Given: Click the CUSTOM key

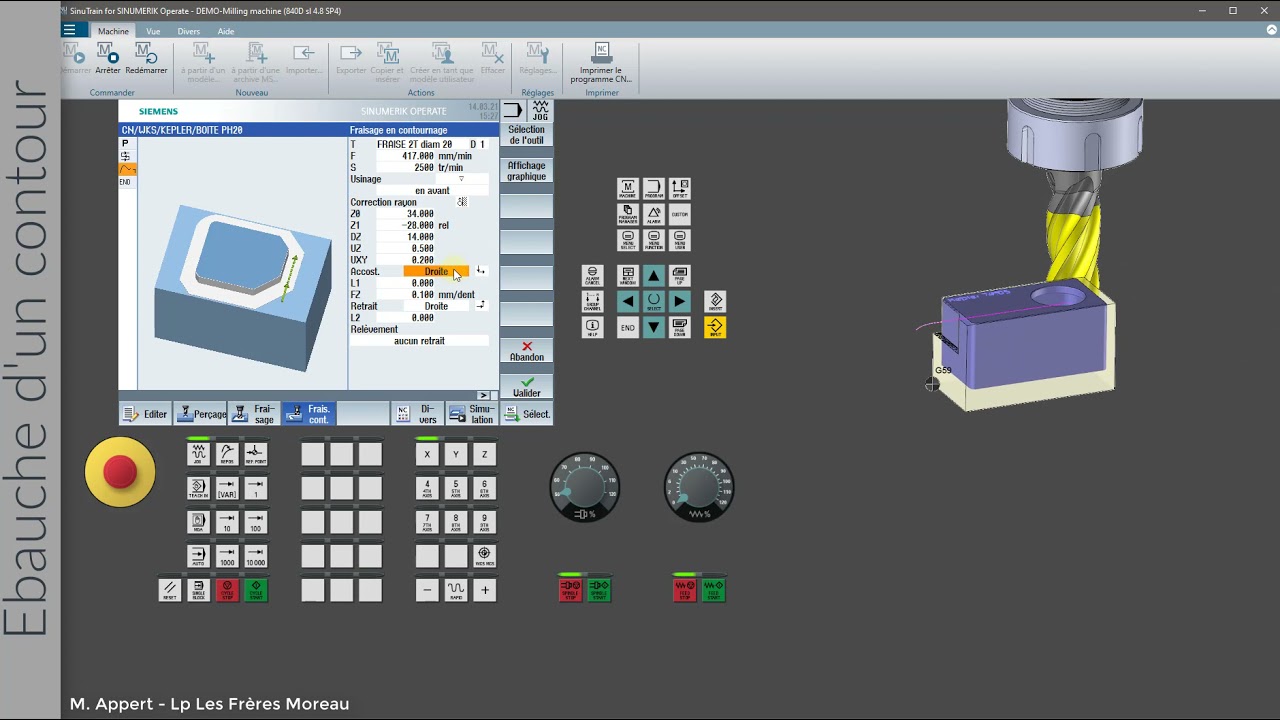Looking at the screenshot, I should pos(680,214).
